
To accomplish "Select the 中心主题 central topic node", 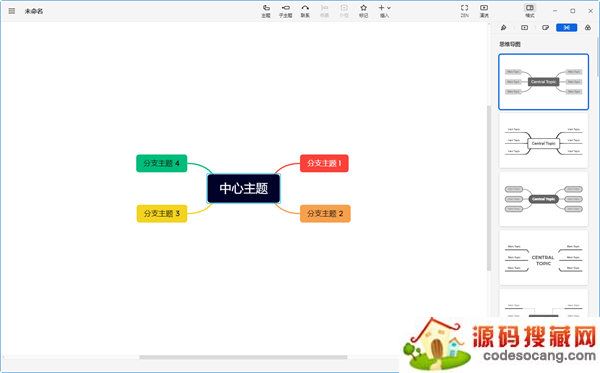I will coord(243,188).
